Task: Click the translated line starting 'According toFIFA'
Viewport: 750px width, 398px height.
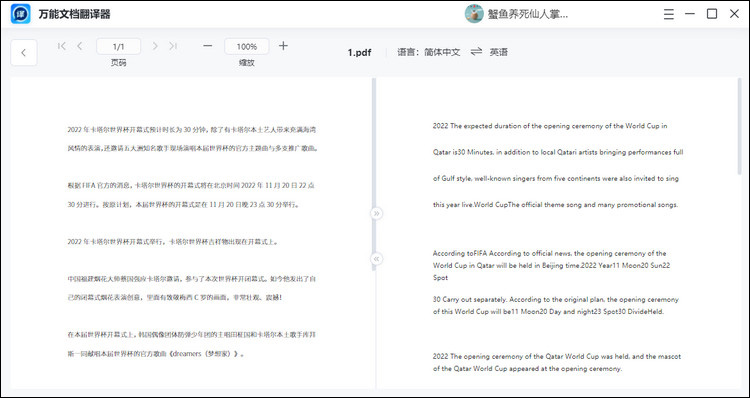Action: point(550,254)
